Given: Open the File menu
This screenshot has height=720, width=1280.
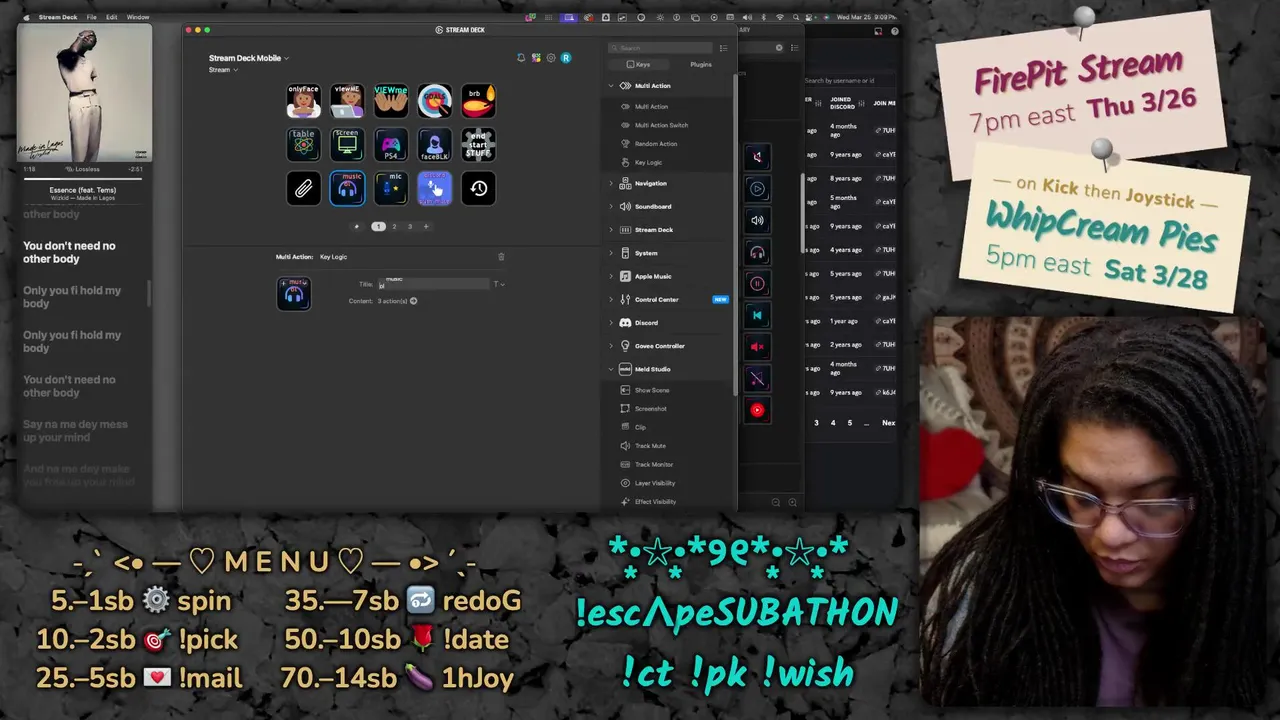Looking at the screenshot, I should point(91,17).
